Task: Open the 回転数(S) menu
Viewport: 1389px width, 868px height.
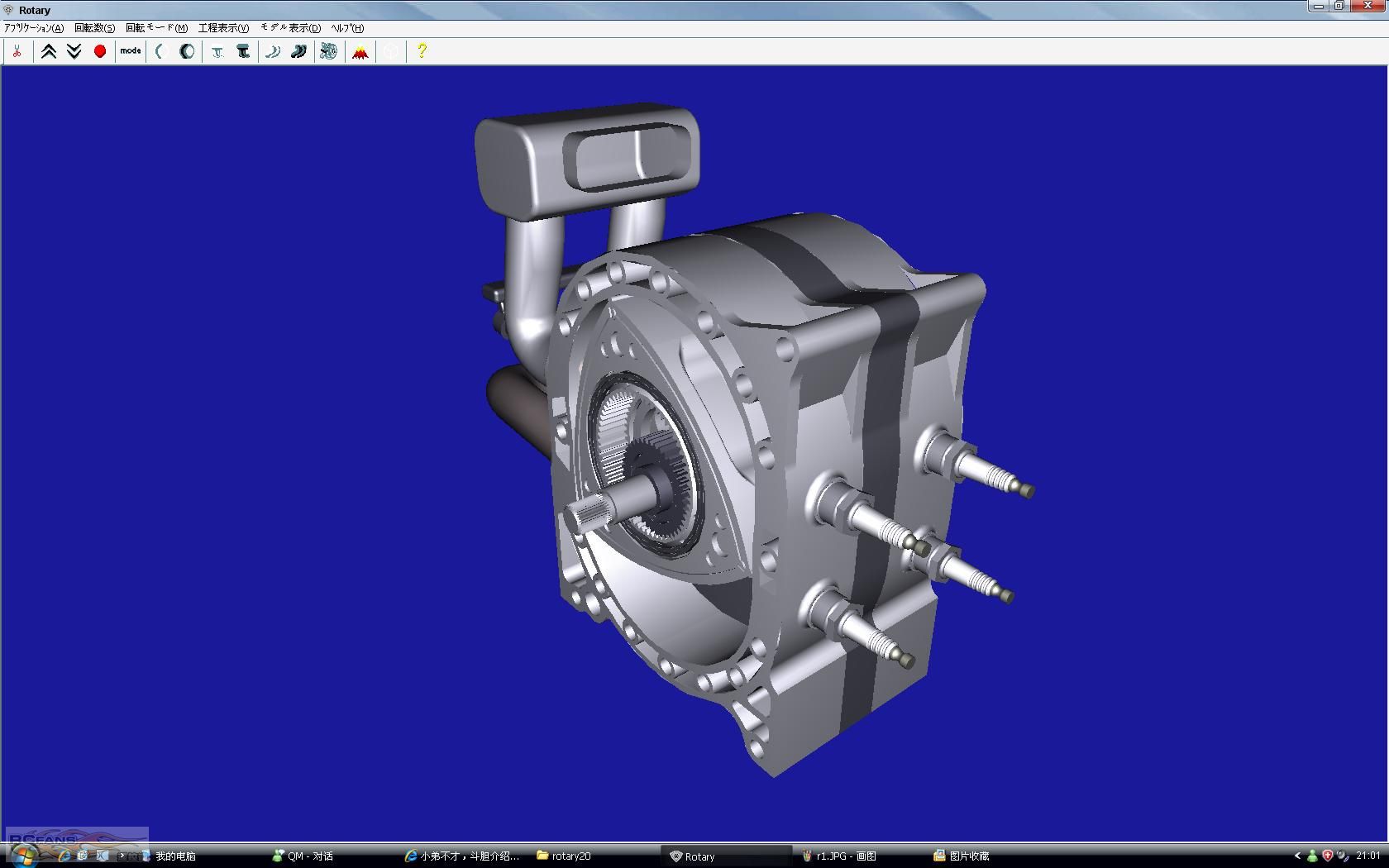Action: [x=94, y=28]
